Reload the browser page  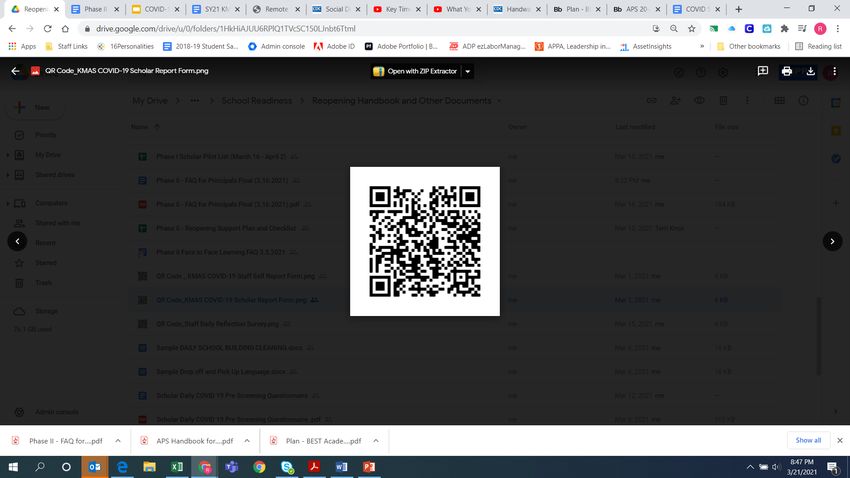coord(48,29)
